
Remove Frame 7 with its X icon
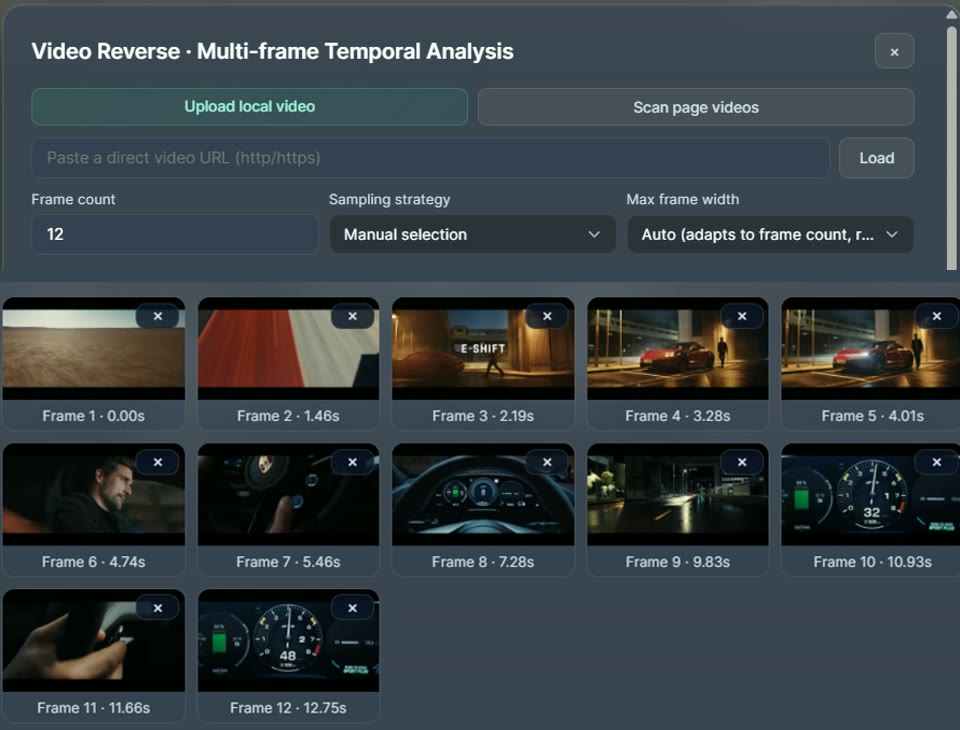click(353, 462)
